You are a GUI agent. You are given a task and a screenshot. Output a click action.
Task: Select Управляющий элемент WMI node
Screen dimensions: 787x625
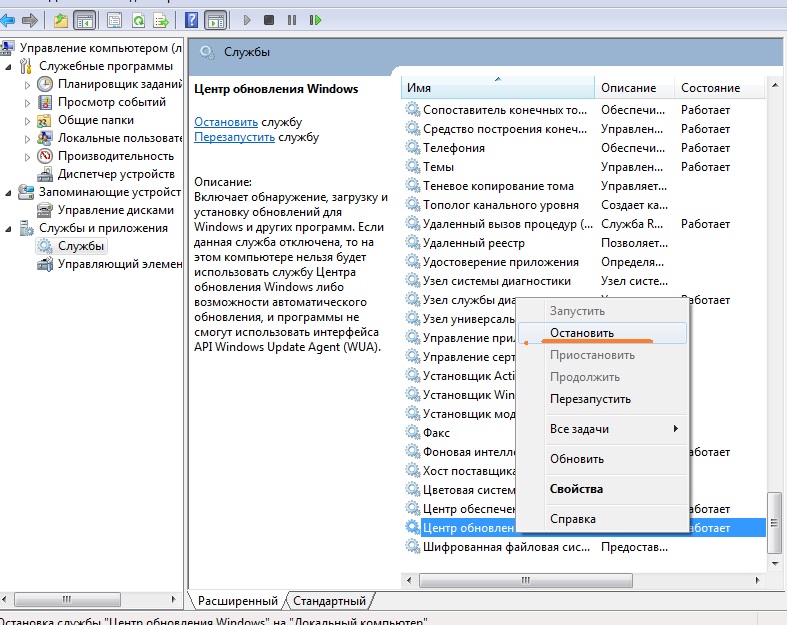[x=119, y=264]
